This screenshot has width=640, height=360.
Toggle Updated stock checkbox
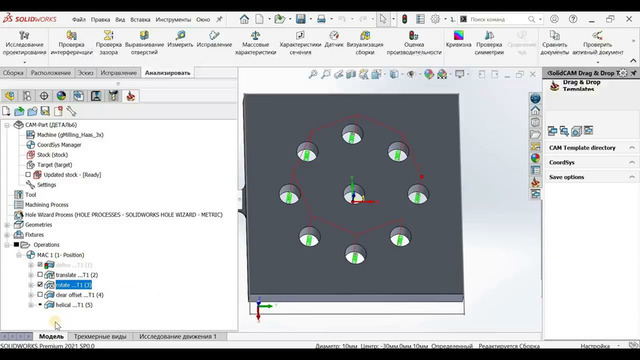(x=28, y=175)
